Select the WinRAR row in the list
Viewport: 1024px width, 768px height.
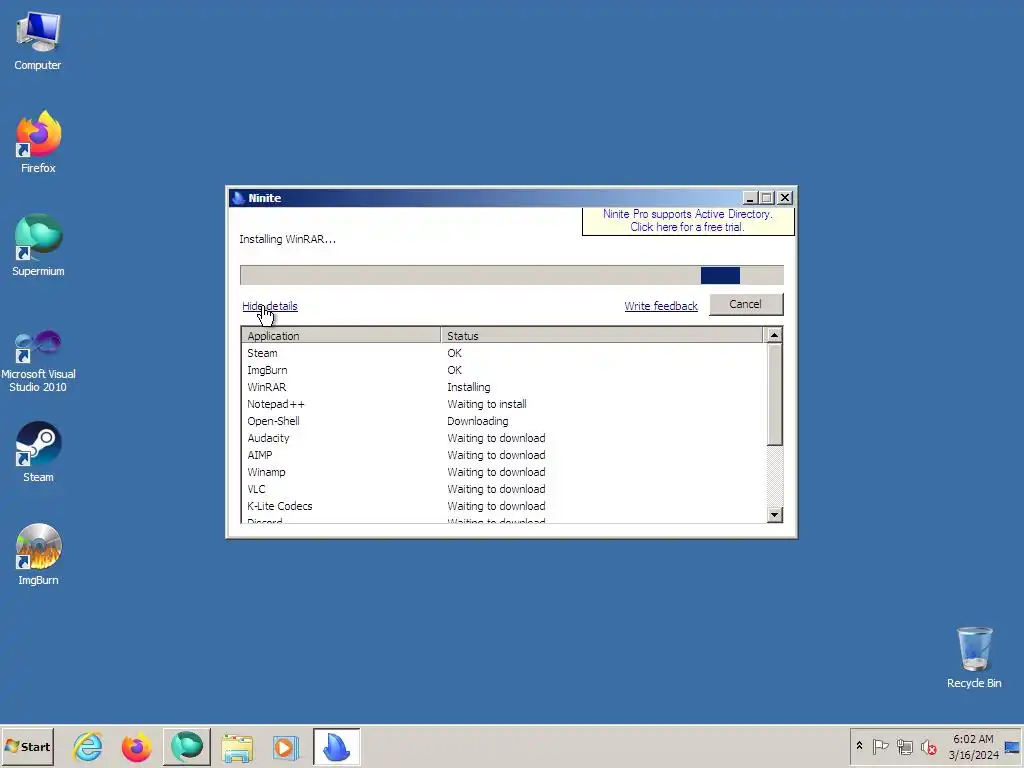(502, 387)
